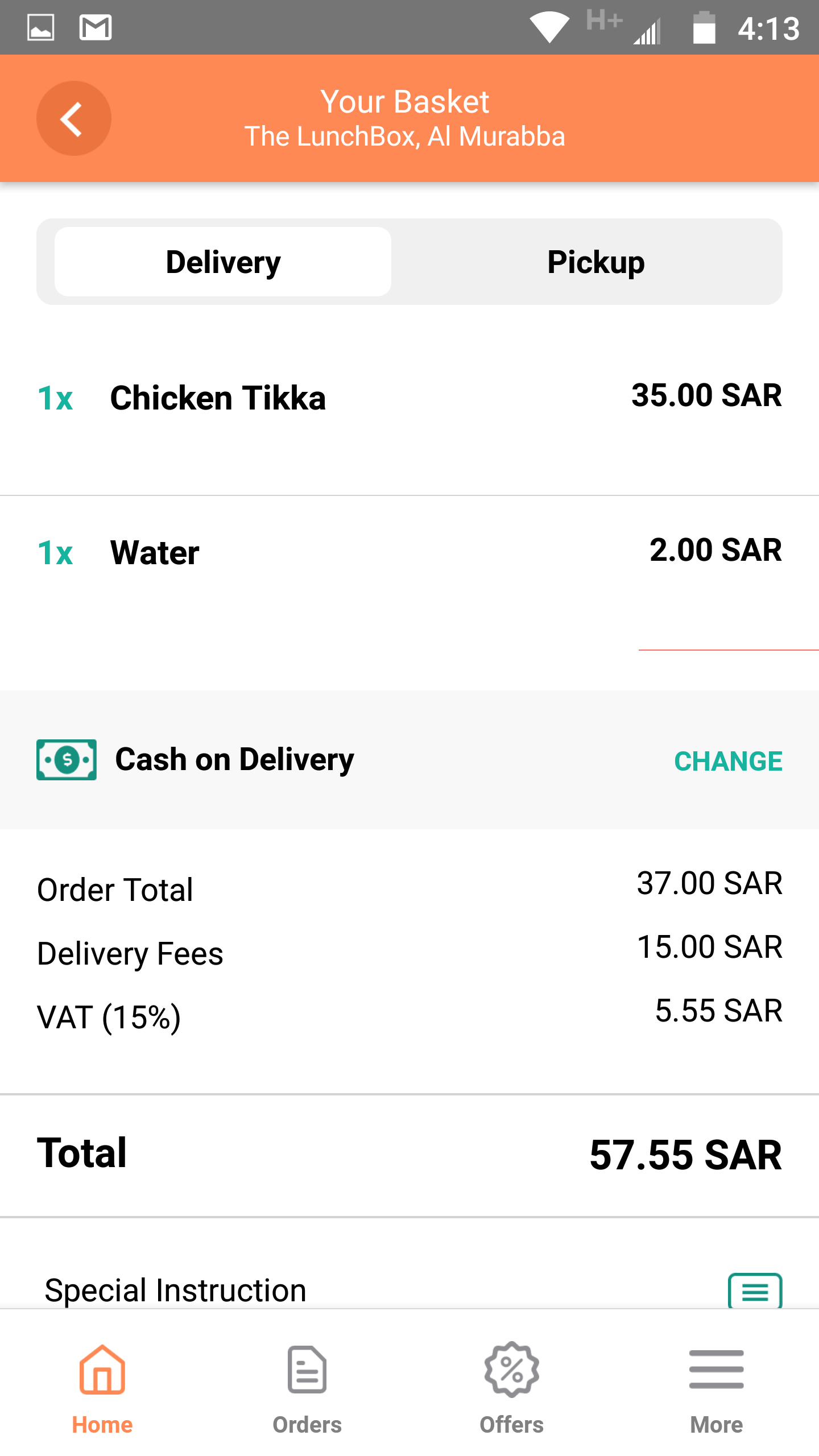Tap the 1x quantity for Chicken Tikka

click(x=55, y=398)
